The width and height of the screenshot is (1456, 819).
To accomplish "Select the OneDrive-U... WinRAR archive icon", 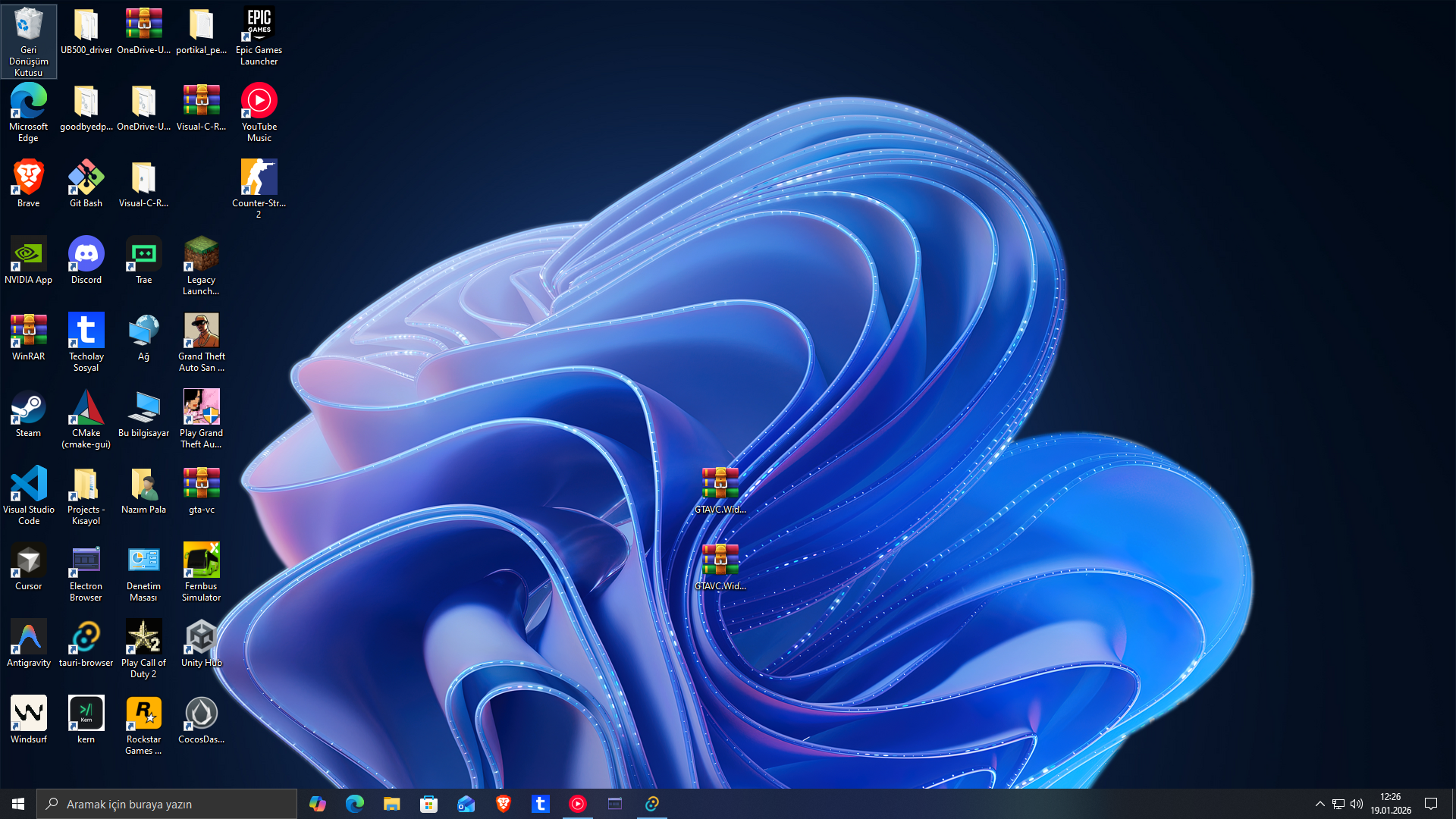I will [143, 31].
